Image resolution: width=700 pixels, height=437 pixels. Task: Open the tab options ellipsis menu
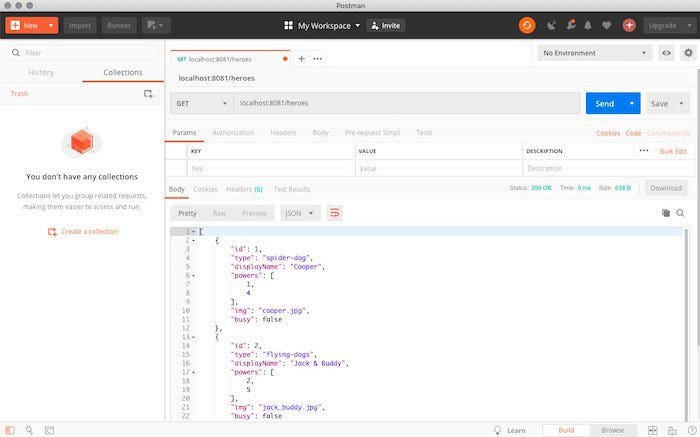(x=317, y=58)
